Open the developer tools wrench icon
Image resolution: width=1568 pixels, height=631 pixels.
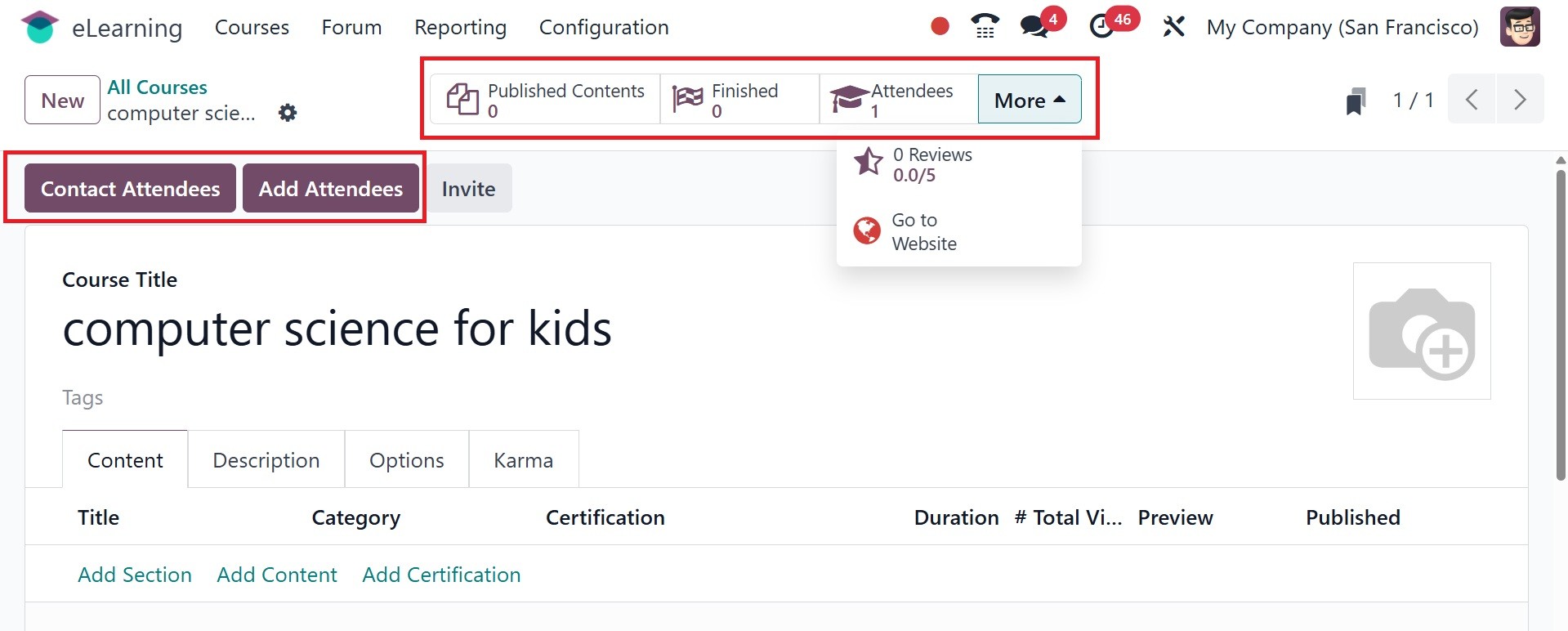(x=1173, y=27)
